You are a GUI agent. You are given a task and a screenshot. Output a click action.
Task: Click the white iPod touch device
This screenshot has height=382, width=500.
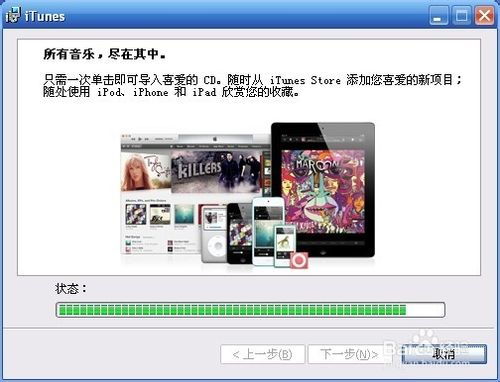click(x=268, y=231)
